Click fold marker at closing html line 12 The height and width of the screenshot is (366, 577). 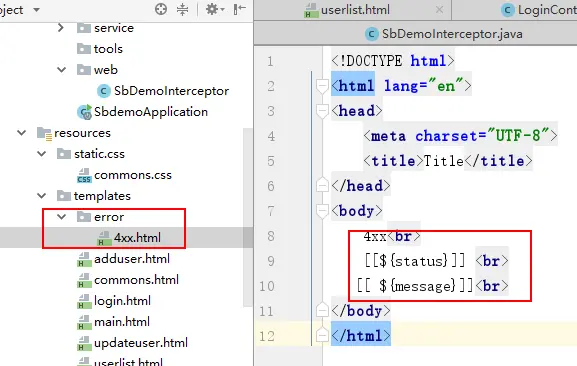click(322, 335)
